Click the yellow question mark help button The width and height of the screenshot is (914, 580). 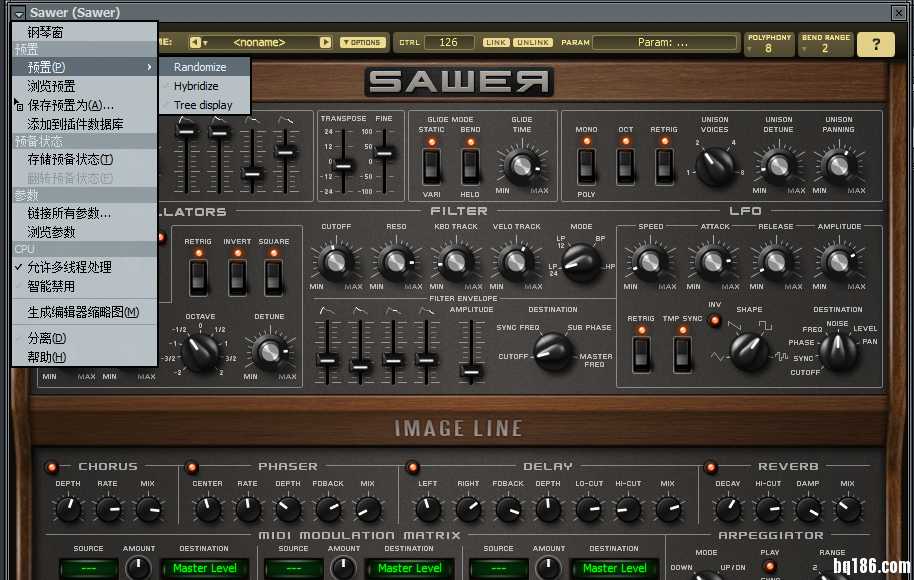[x=876, y=44]
